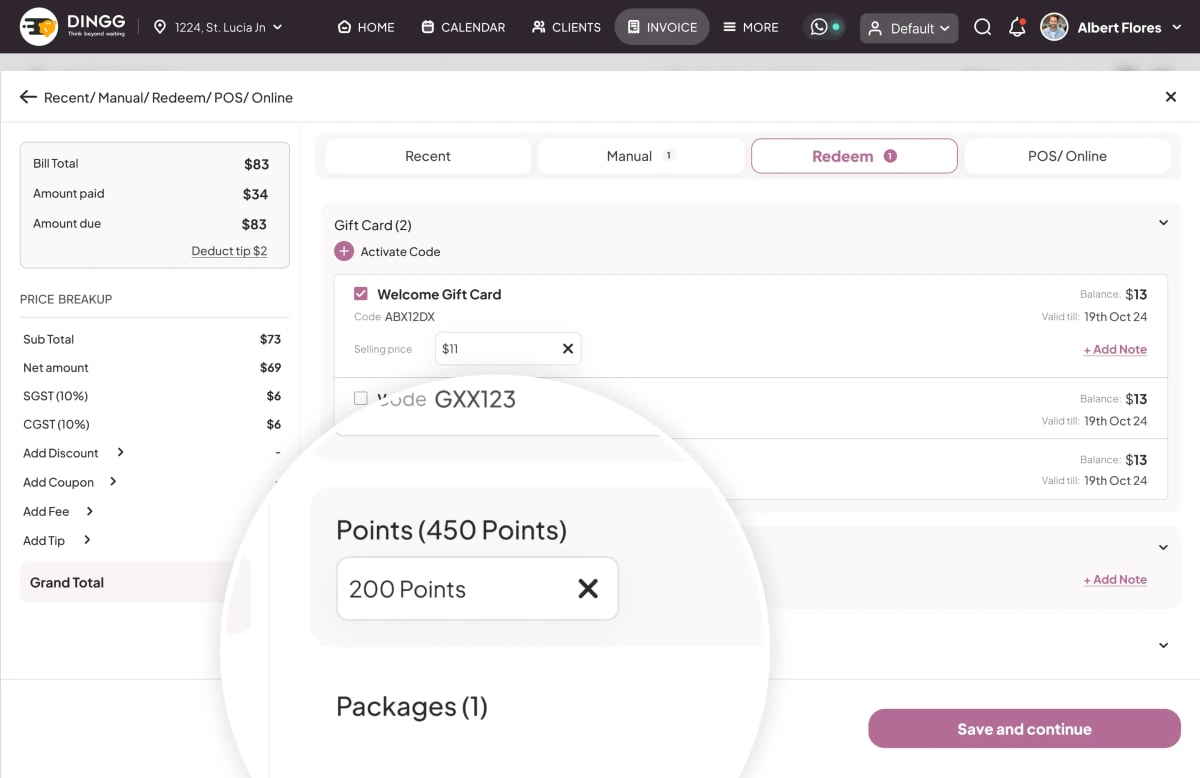
Task: Go to the HOME menu
Action: [366, 27]
